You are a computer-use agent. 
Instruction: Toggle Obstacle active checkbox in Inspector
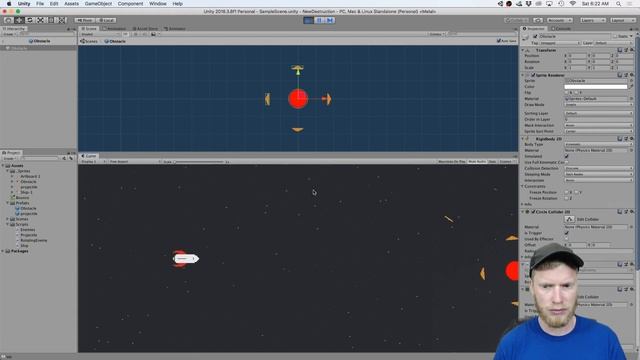(x=535, y=36)
